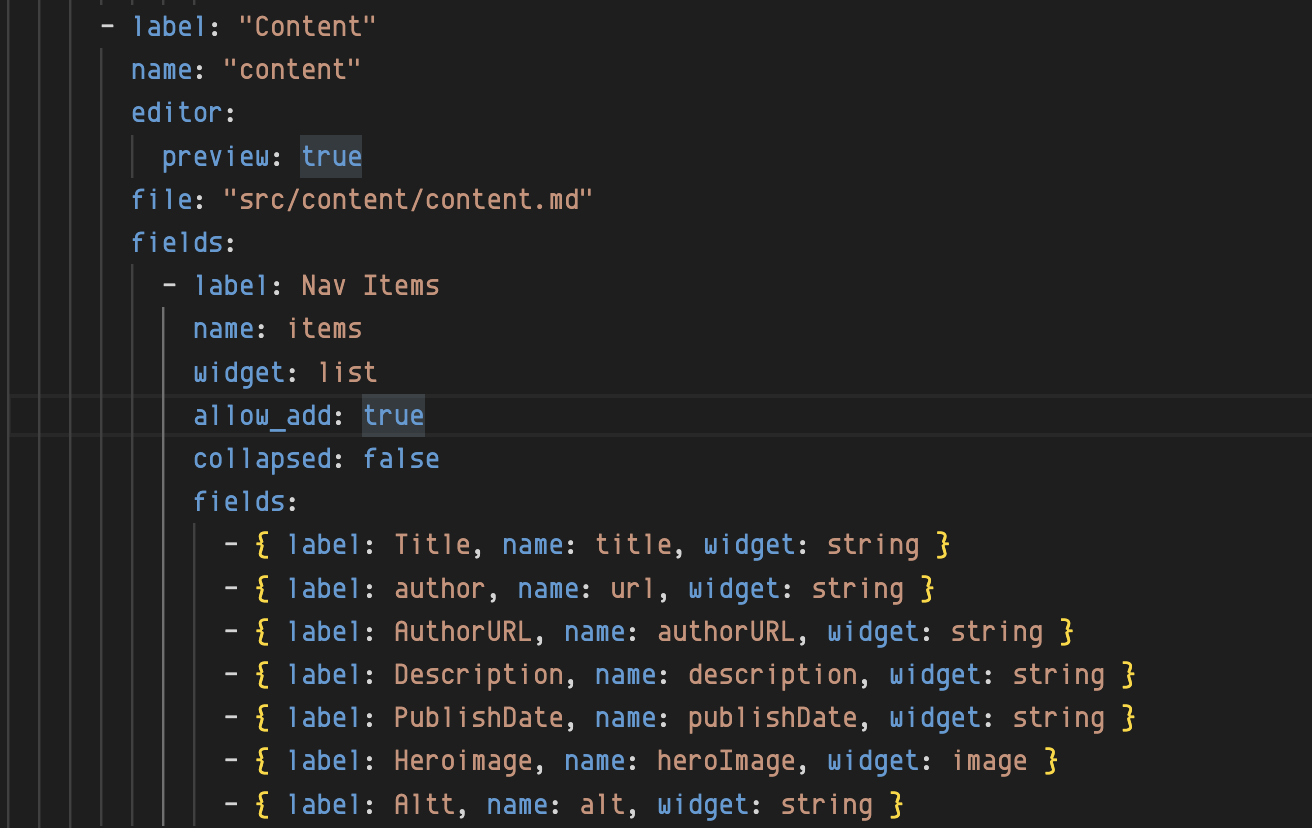1312x828 pixels.
Task: Click the true value after allow_add
Action: tap(393, 415)
